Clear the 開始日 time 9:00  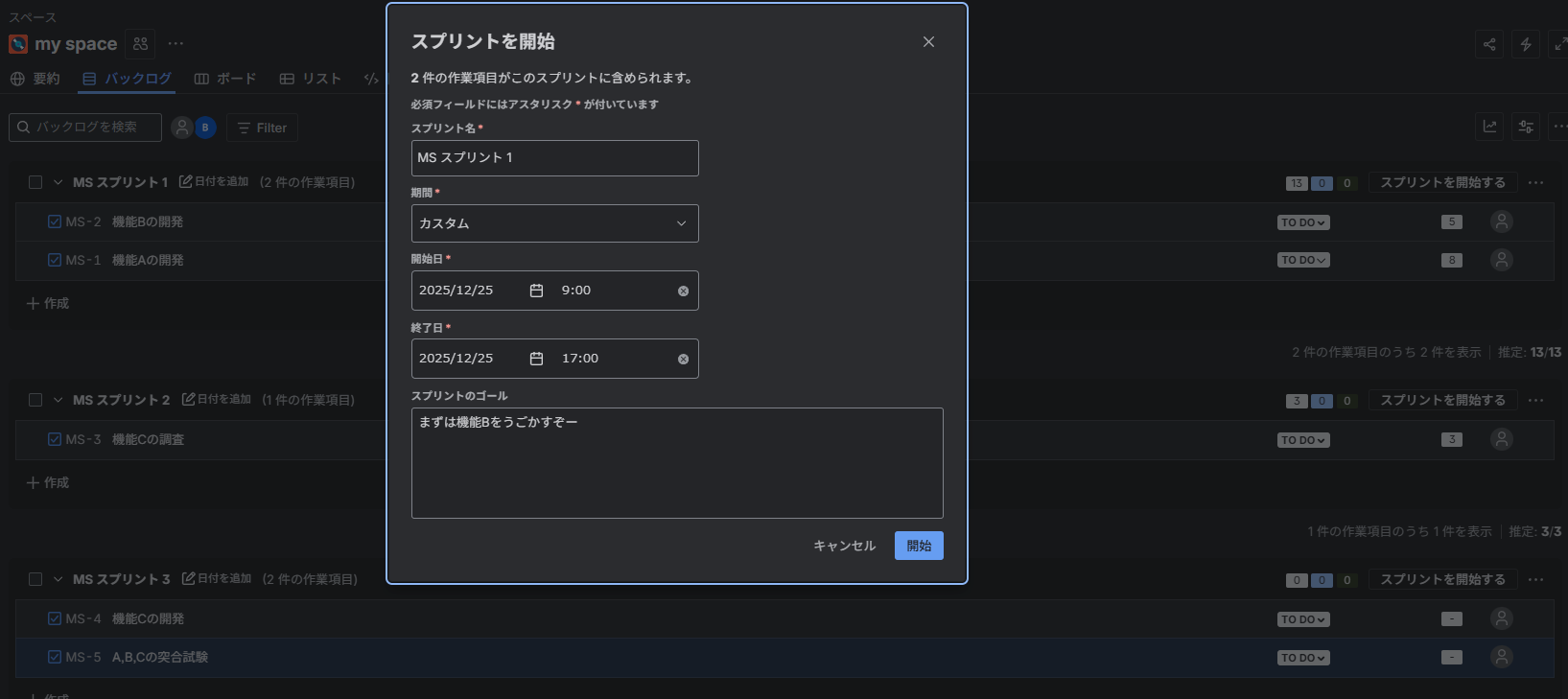point(683,291)
